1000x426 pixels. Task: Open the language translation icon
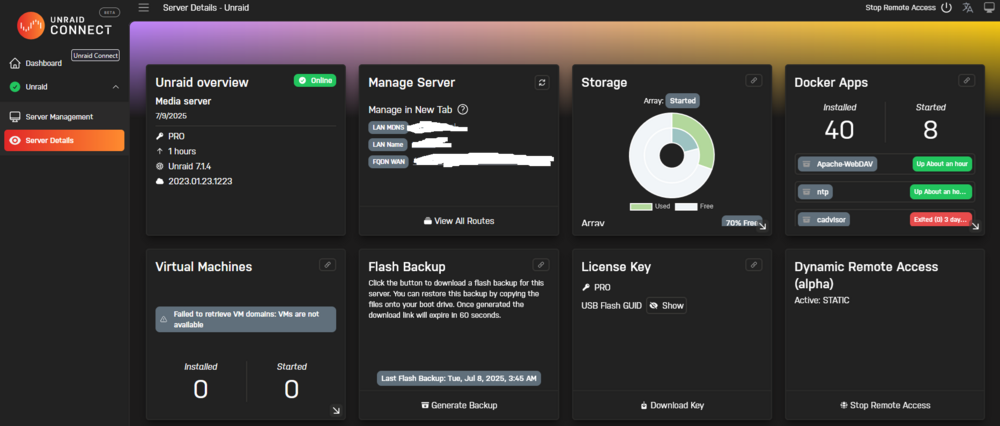click(967, 8)
